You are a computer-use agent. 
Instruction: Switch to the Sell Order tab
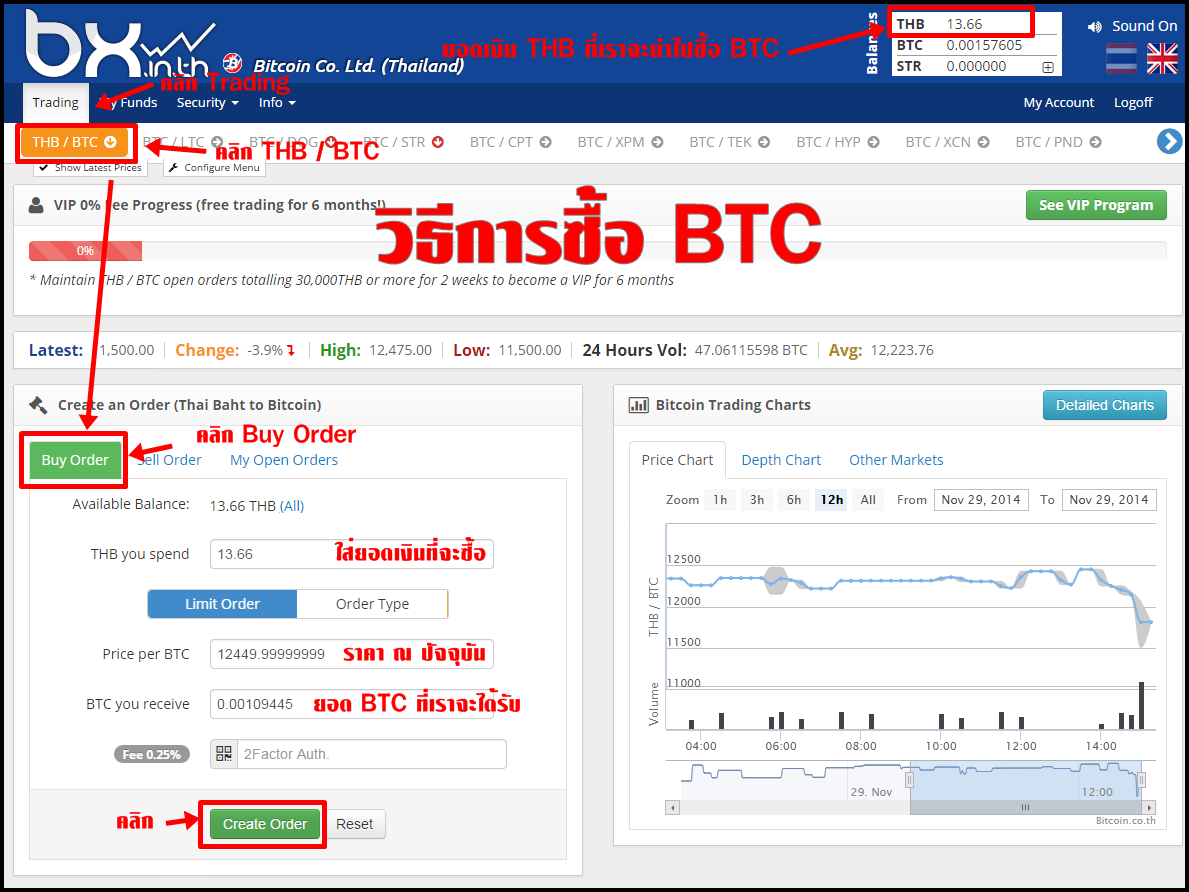pyautogui.click(x=169, y=460)
